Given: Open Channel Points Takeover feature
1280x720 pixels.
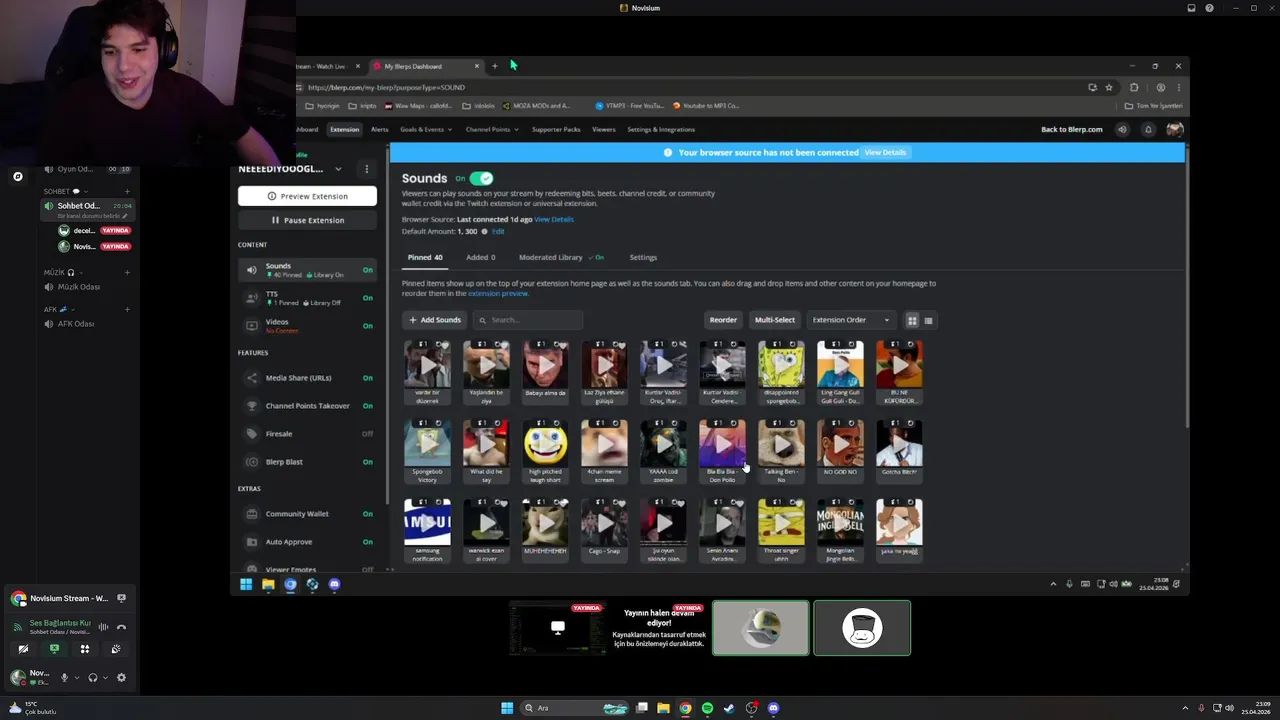Looking at the screenshot, I should 308,406.
